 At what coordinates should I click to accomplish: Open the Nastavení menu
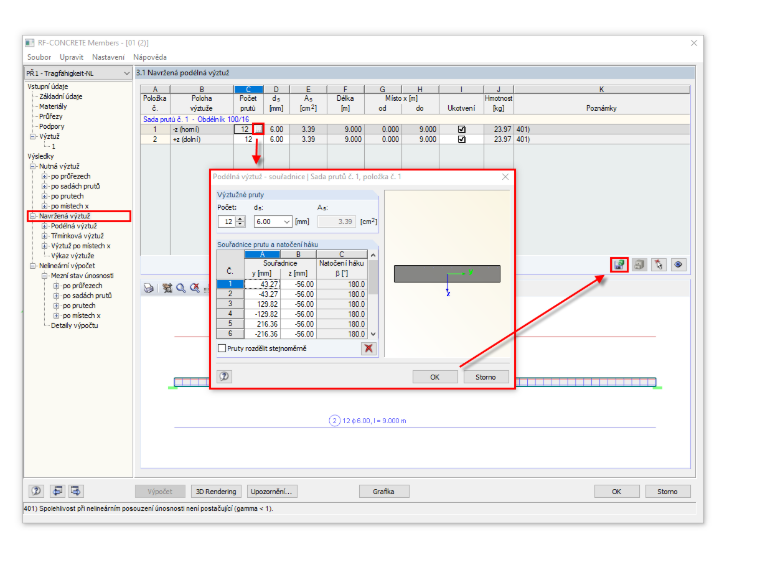coord(108,57)
